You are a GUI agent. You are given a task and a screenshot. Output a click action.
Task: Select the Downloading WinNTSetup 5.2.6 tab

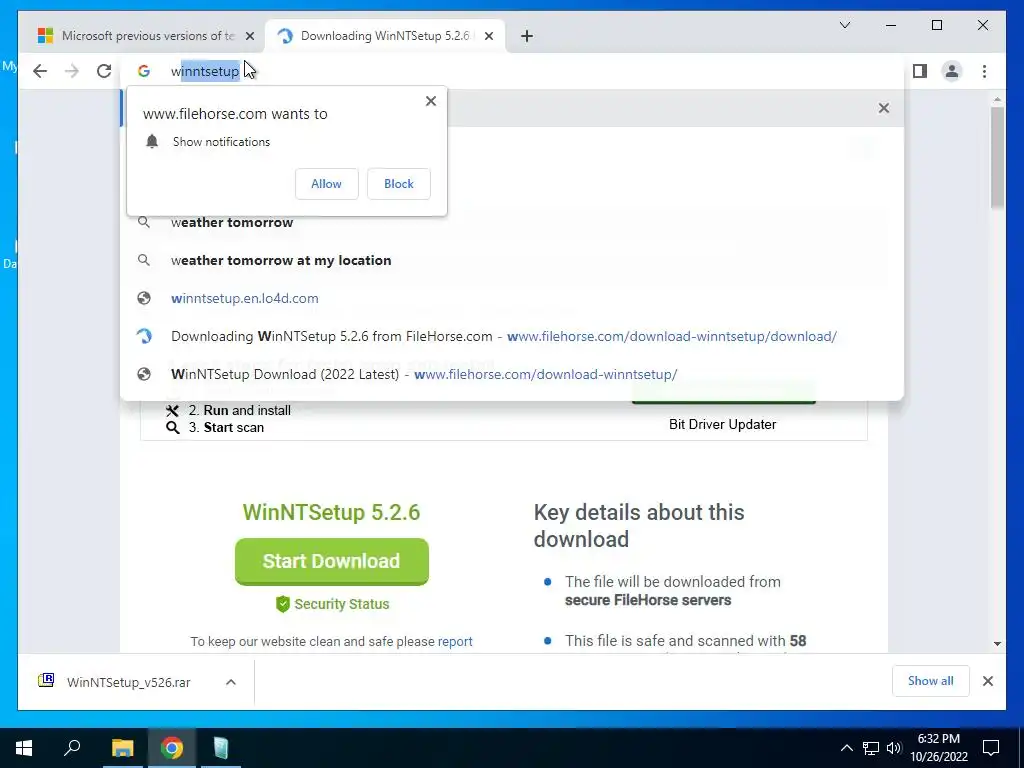point(384,36)
